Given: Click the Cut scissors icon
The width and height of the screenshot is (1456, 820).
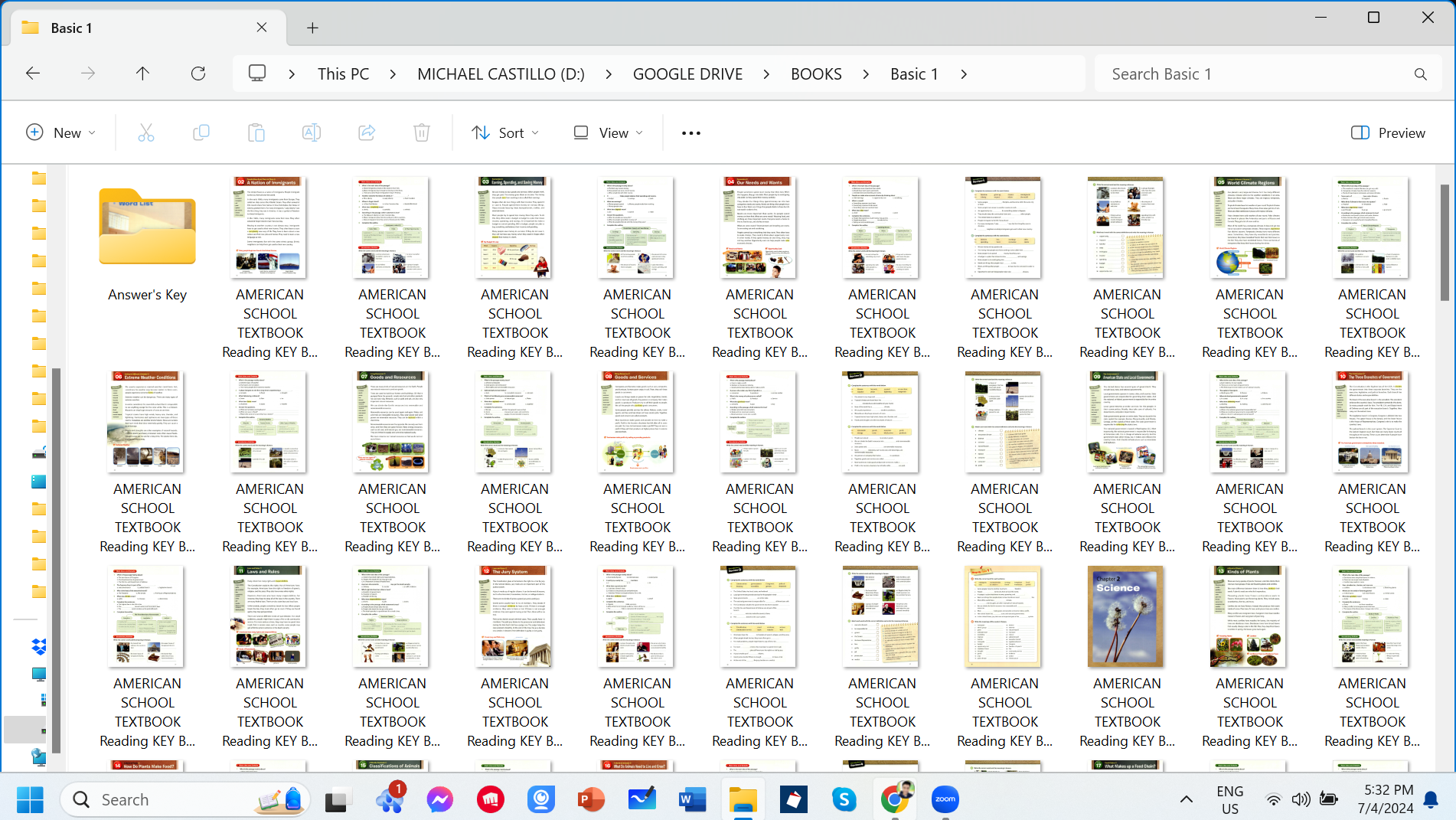Looking at the screenshot, I should click(x=146, y=132).
